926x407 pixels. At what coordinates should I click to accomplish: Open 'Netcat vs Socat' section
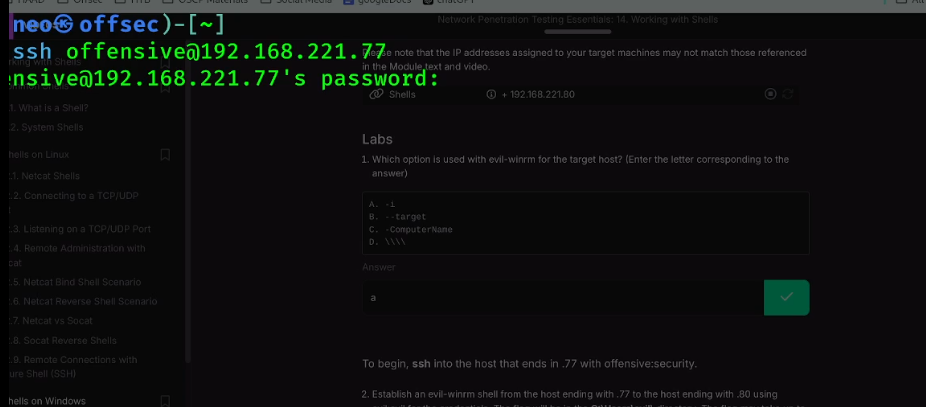pos(51,321)
